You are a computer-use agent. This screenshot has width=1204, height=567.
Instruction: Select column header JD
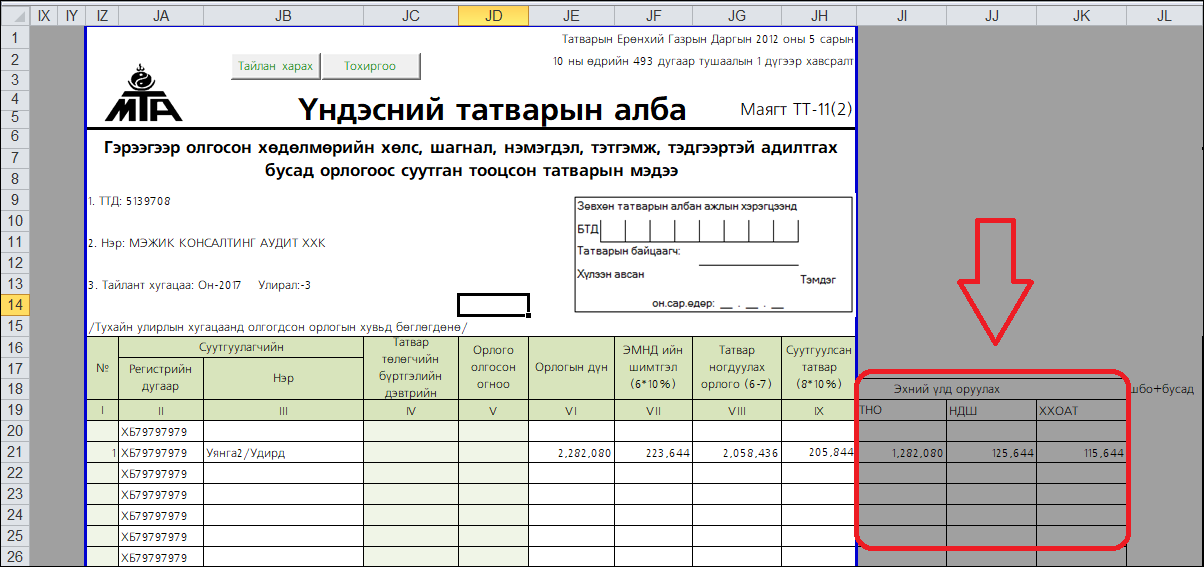(493, 16)
